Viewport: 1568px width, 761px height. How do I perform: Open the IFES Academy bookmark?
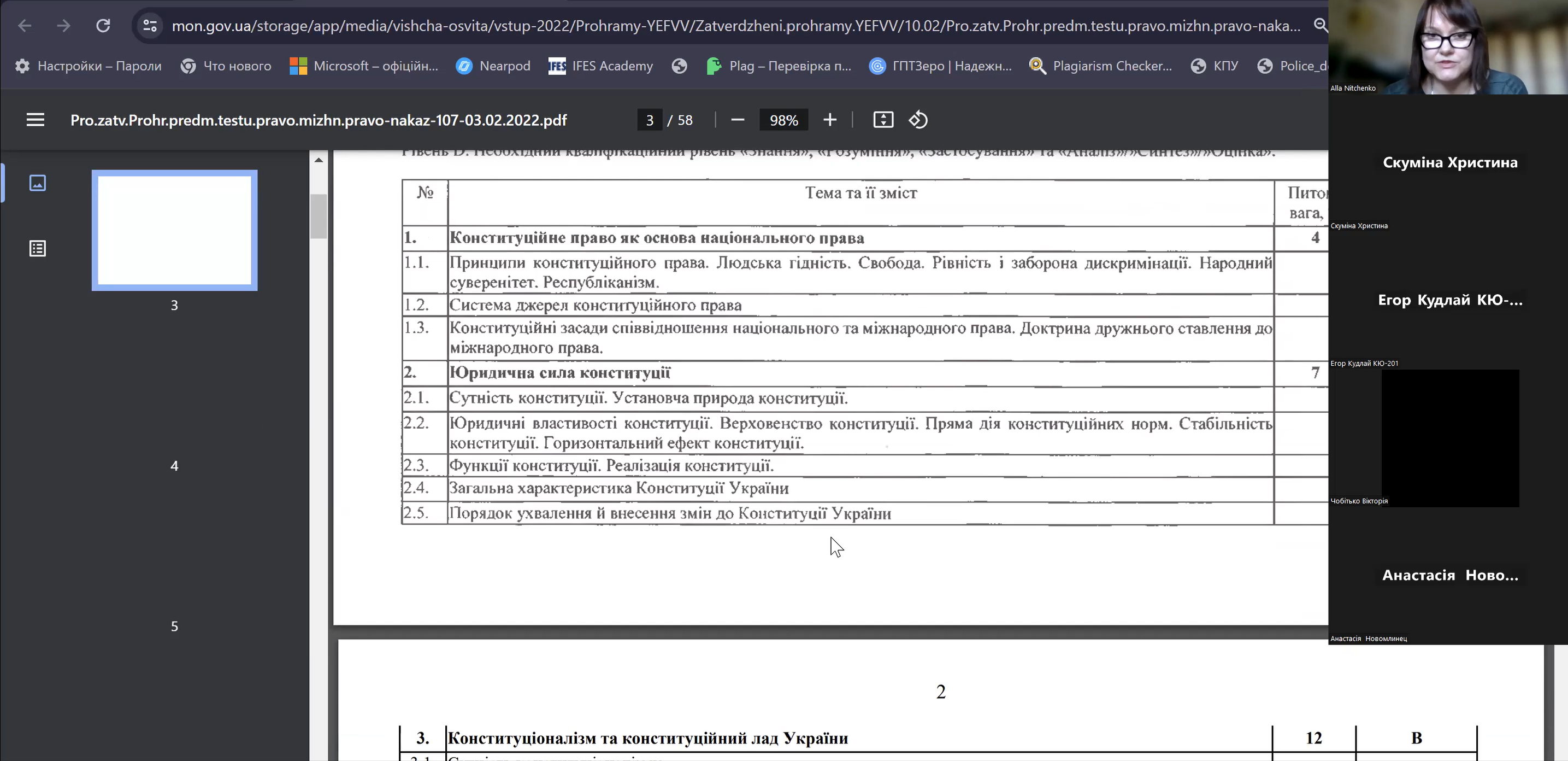(601, 66)
